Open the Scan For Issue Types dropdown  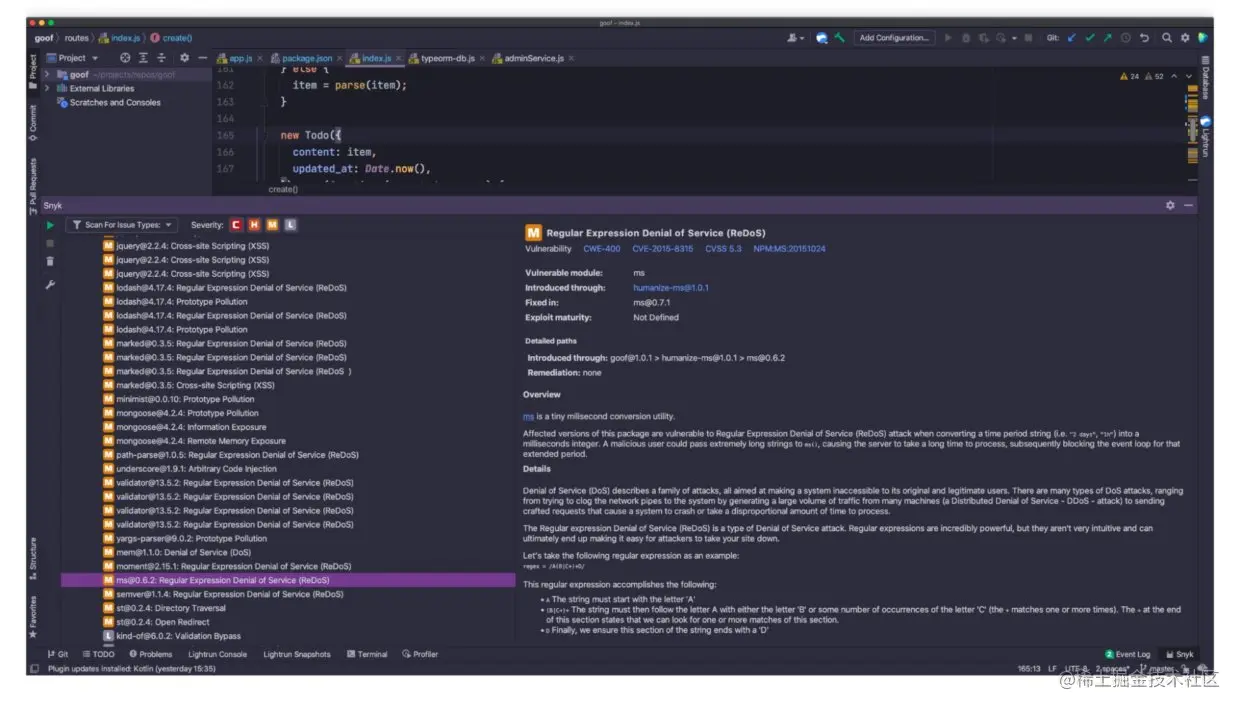[120, 224]
